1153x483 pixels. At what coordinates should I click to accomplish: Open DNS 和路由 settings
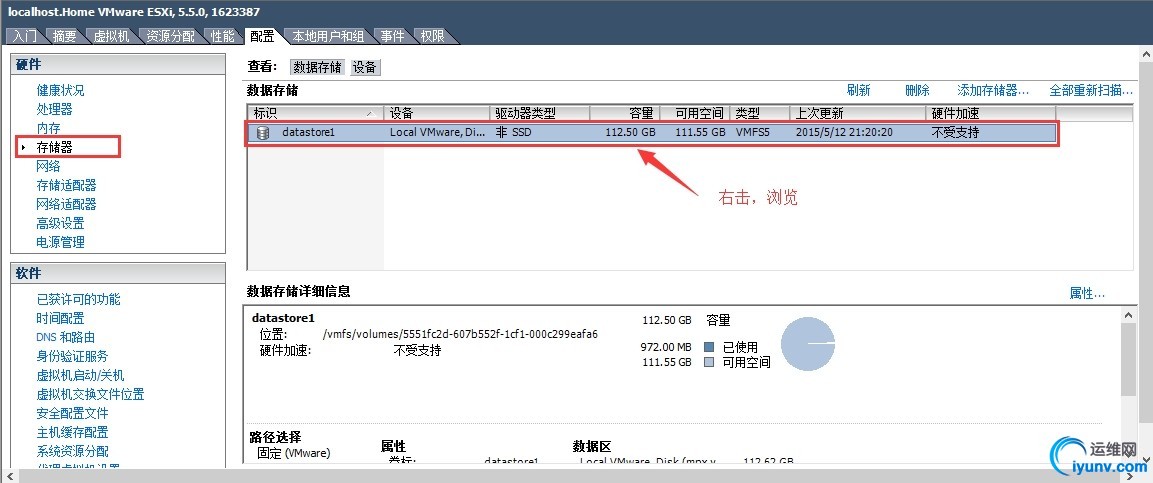coord(65,337)
